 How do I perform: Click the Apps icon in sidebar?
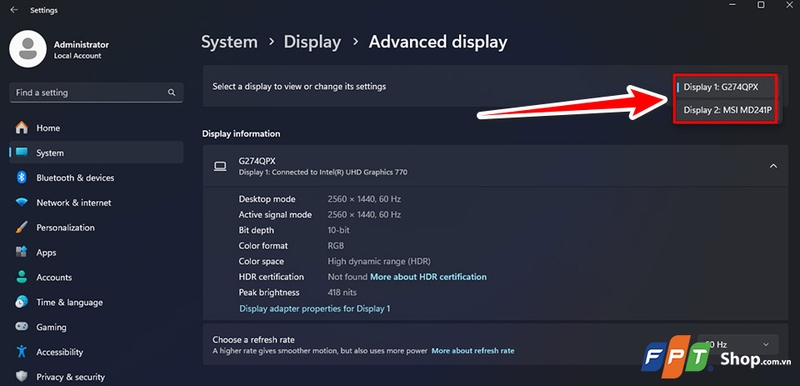pyautogui.click(x=21, y=252)
